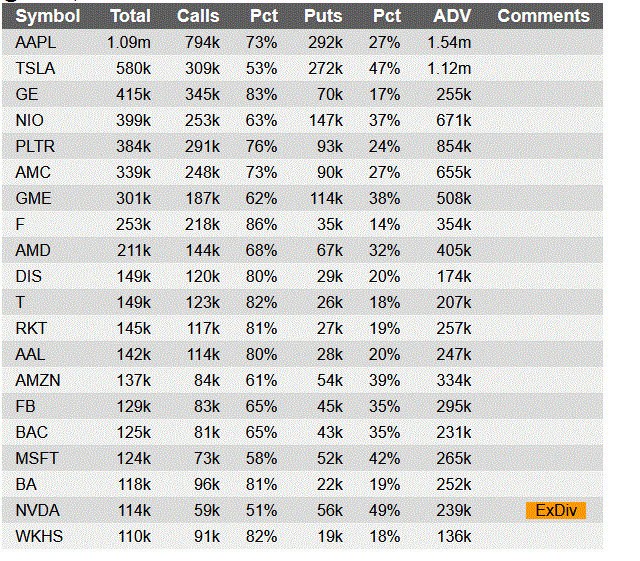The image size is (640, 561).
Task: Click the Comments column header
Action: (543, 16)
